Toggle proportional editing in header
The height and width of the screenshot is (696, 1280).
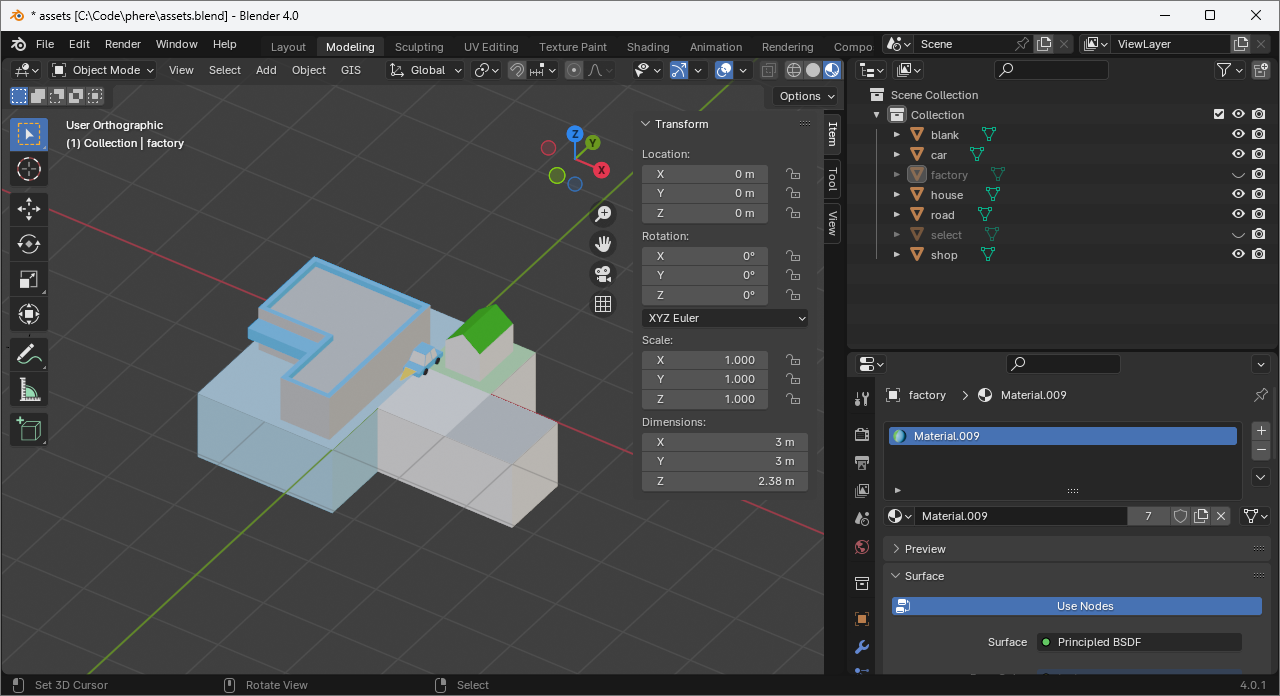click(573, 70)
